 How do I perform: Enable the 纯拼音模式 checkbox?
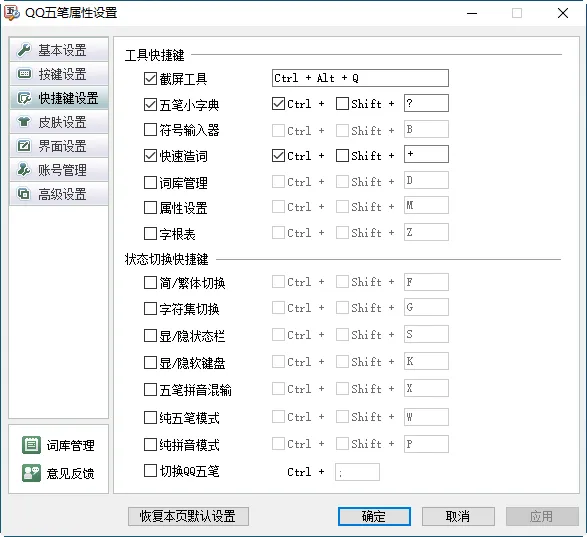pyautogui.click(x=150, y=445)
